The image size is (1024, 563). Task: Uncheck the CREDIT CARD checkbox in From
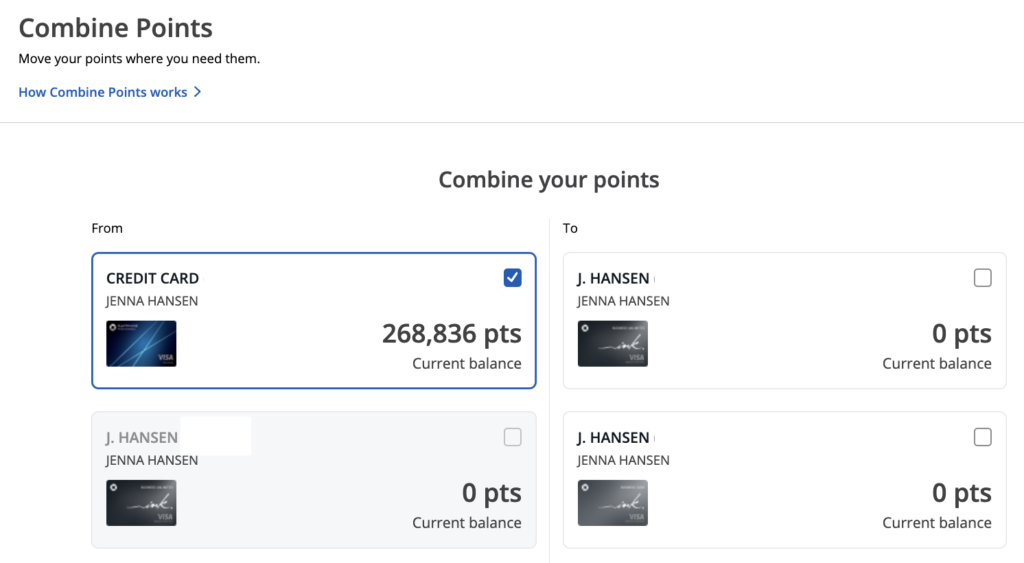pyautogui.click(x=512, y=278)
